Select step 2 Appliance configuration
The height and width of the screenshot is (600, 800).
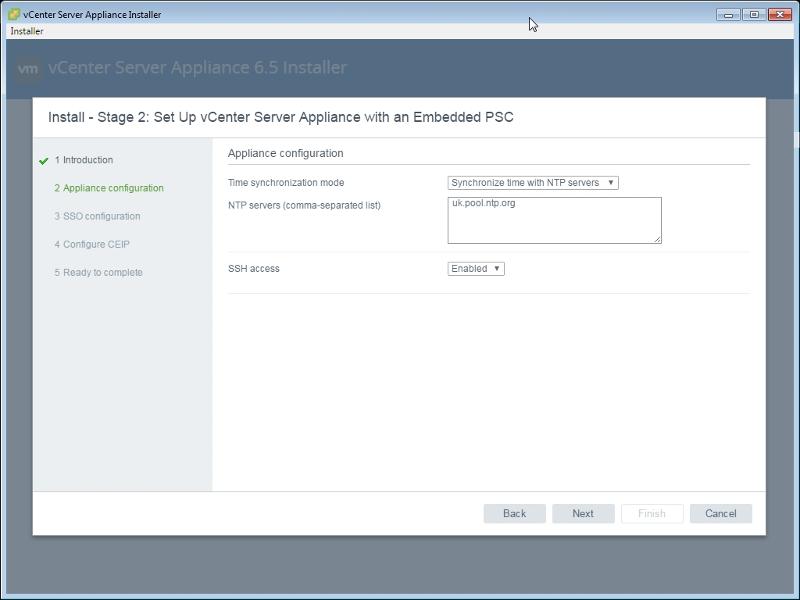click(109, 188)
